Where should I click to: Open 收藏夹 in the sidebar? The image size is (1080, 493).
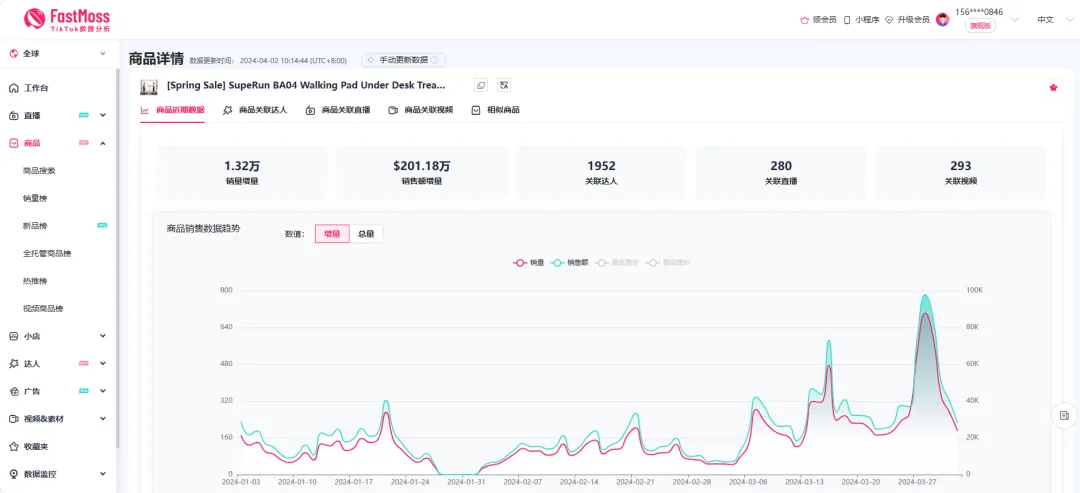34,446
